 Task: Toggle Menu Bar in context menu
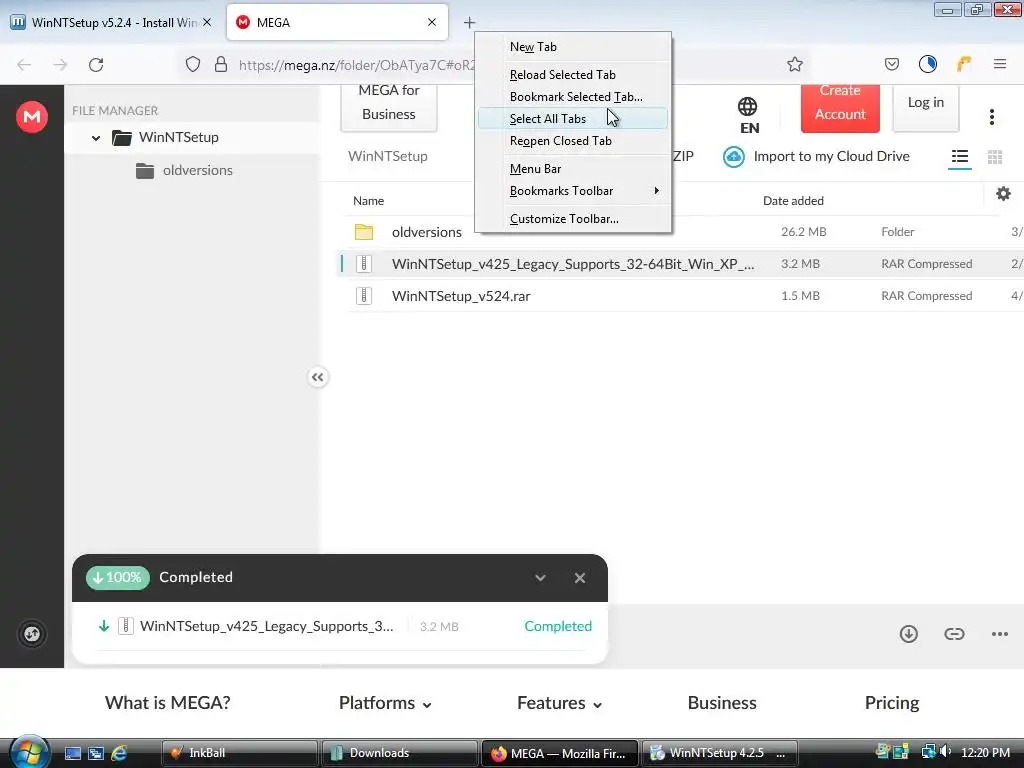click(x=573, y=168)
